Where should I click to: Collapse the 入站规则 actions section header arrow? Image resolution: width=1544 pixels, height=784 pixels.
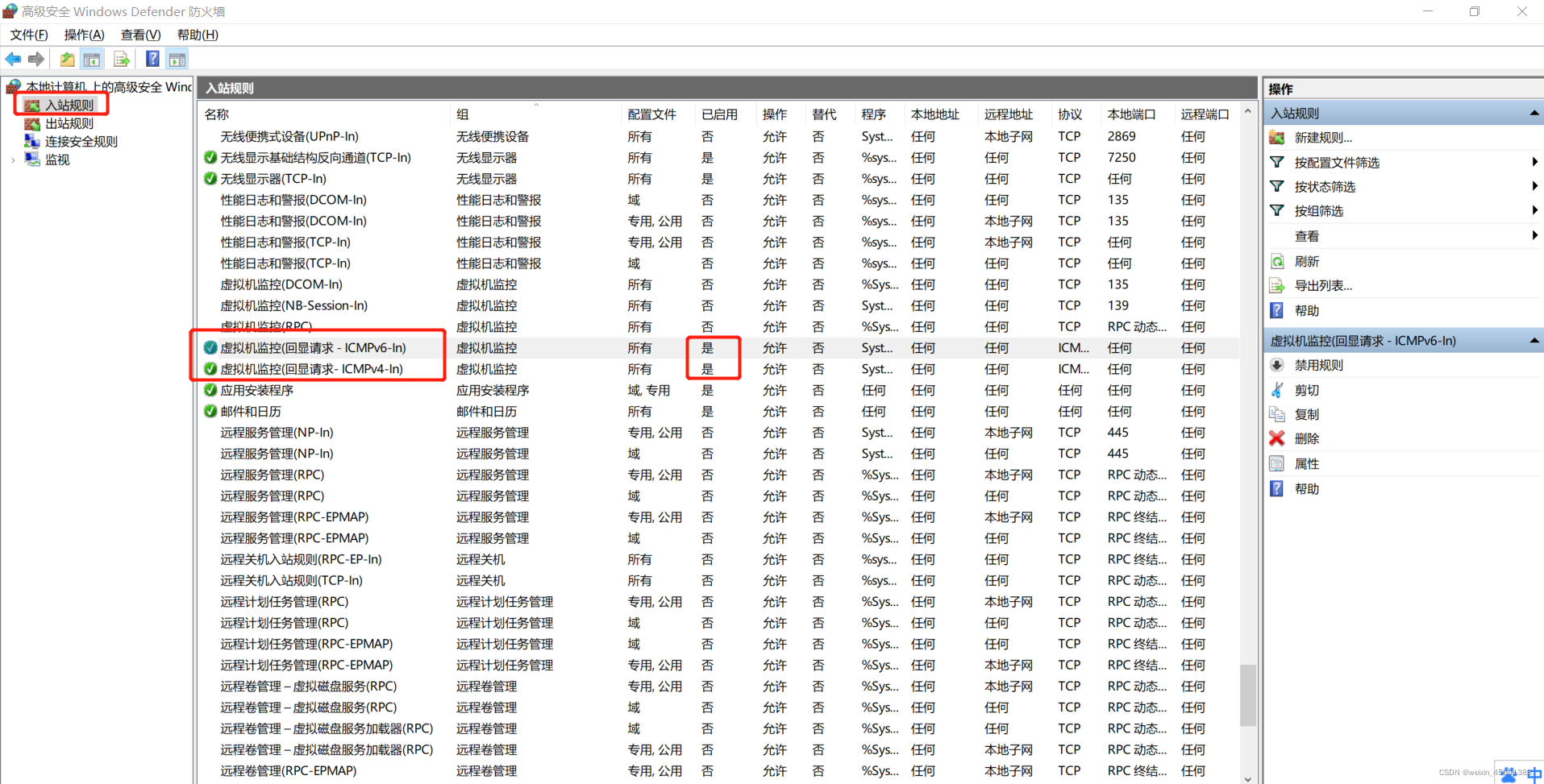1534,114
